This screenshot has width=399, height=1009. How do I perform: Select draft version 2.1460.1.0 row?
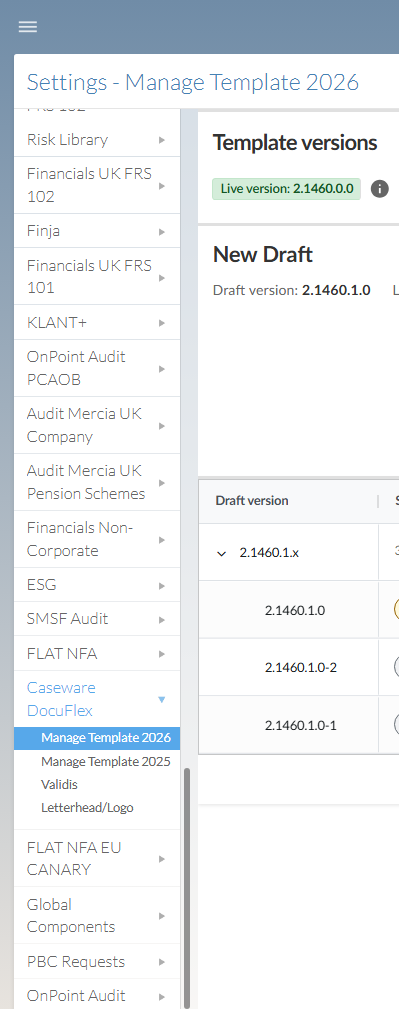[299, 610]
